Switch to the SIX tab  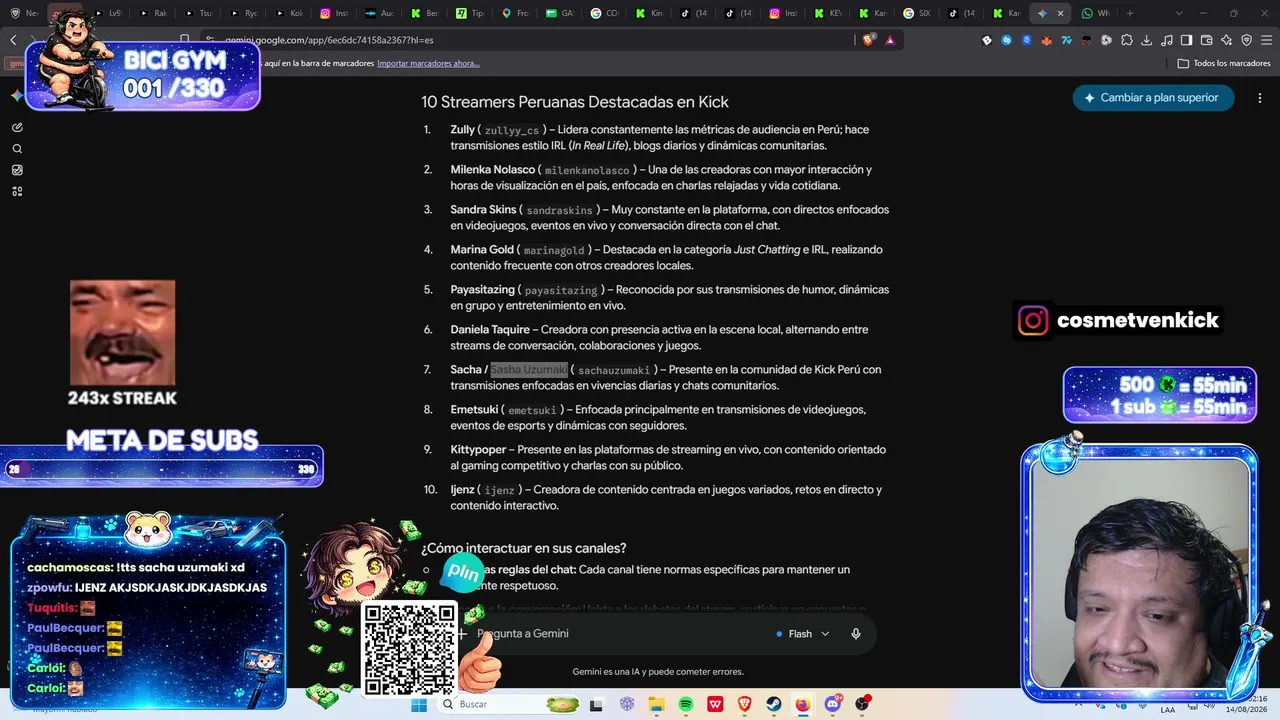[917, 13]
